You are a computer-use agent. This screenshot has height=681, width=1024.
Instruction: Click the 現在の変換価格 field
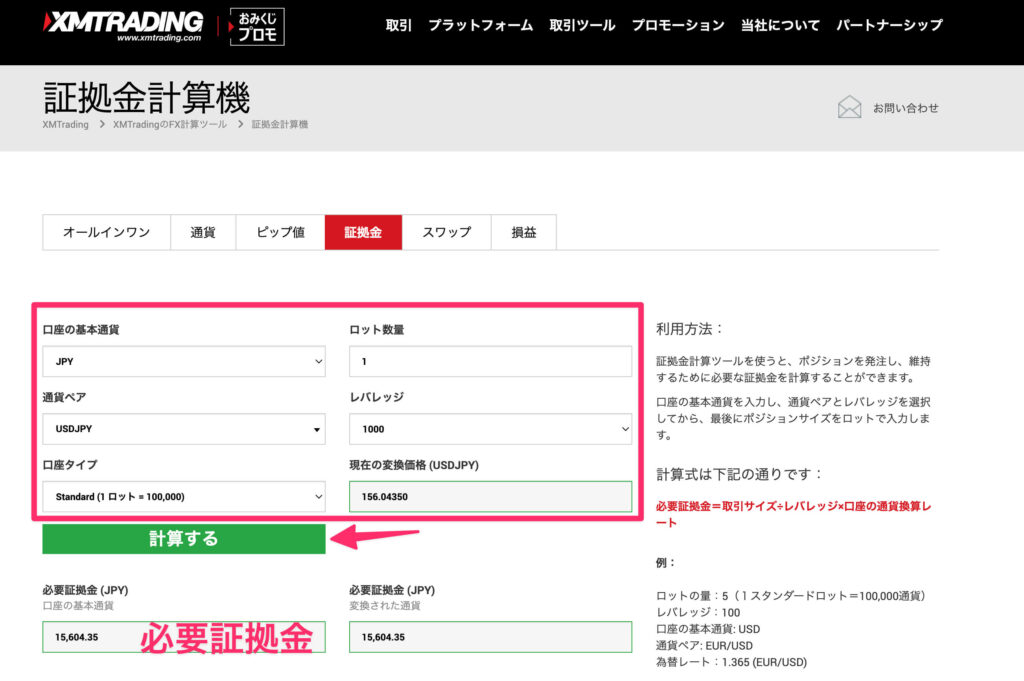pos(490,496)
